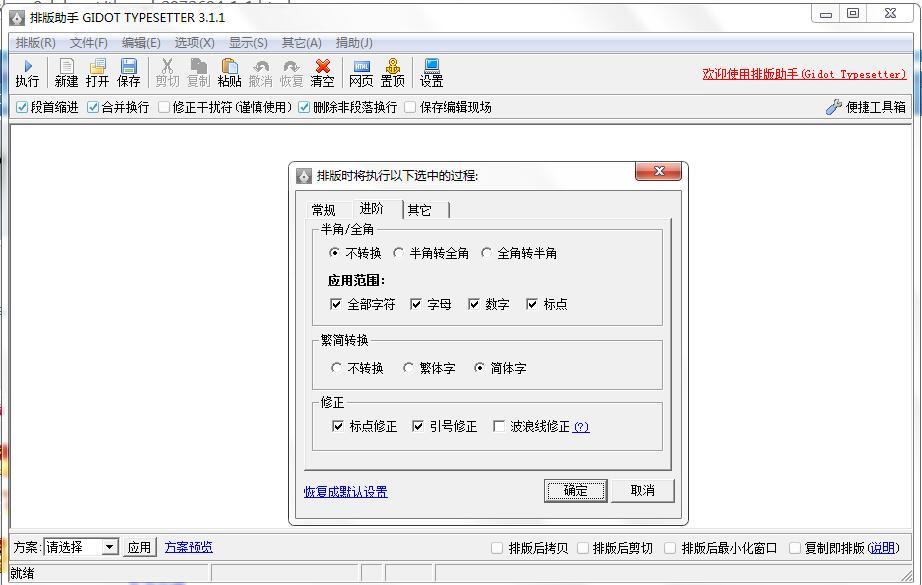Viewport: 922px width, 585px height.
Task: Undo with the 撤消 icon
Action: coord(260,73)
